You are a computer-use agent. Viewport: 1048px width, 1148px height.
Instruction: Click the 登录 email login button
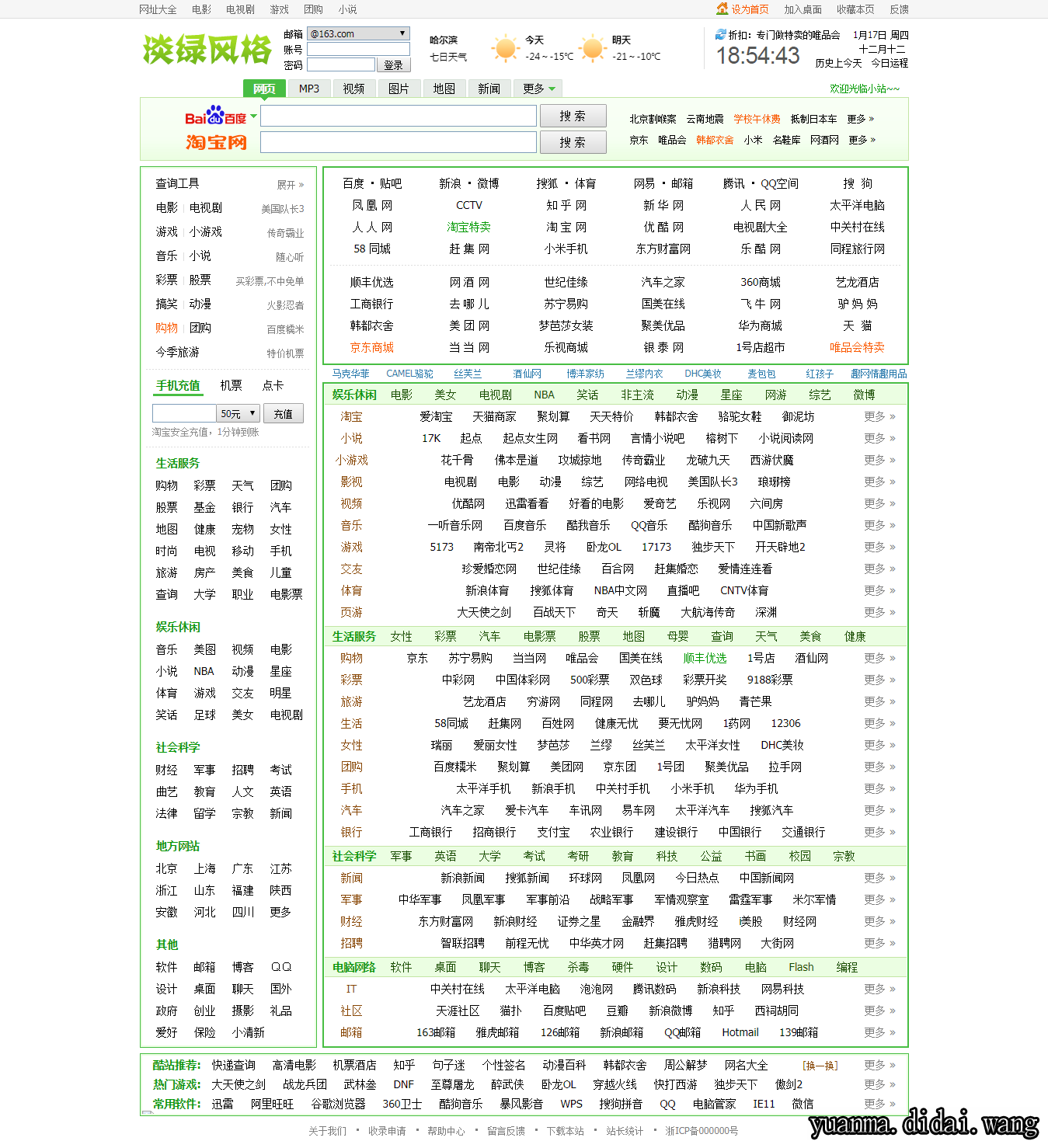pos(394,65)
